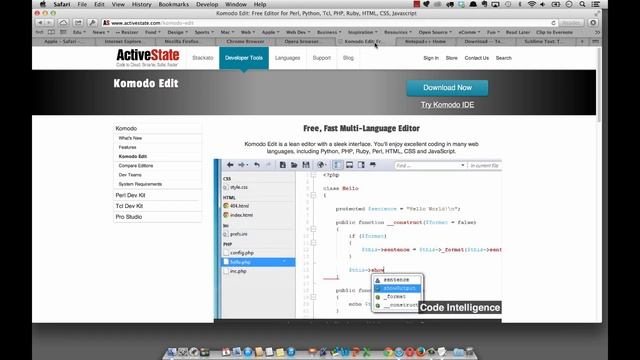The width and height of the screenshot is (640, 360).
Task: Open the News bookmarks folder dropdown
Action: point(101,32)
